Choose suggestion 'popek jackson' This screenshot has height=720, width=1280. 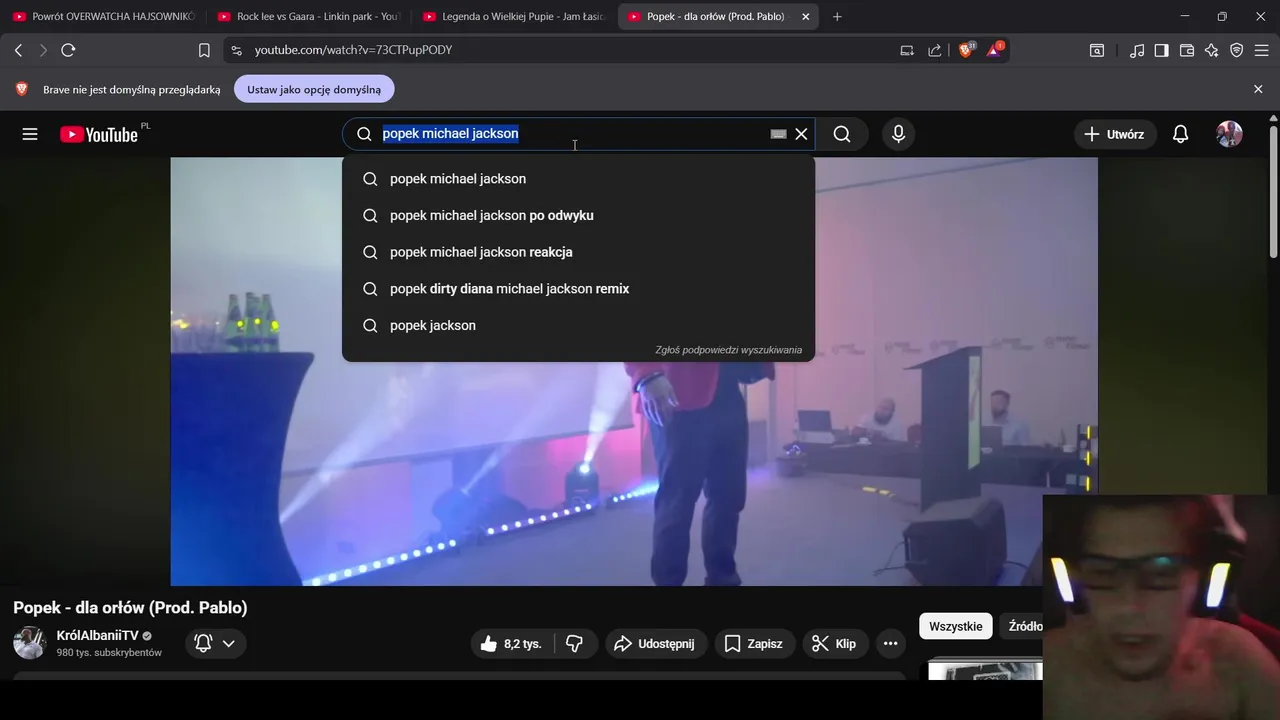tap(578, 325)
